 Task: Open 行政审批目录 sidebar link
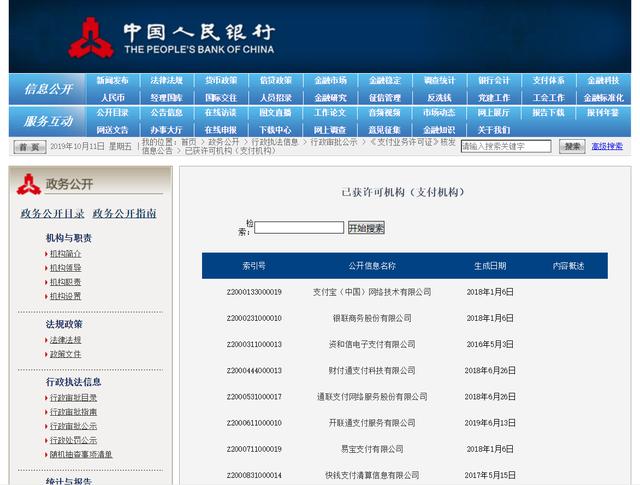click(73, 398)
